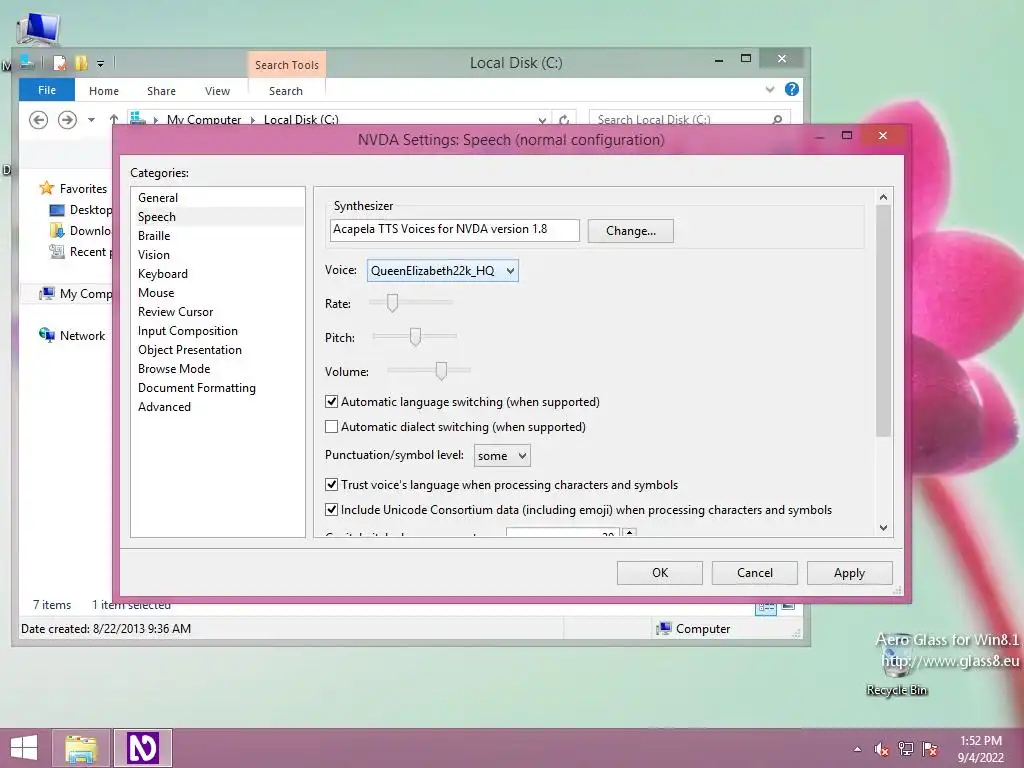
Task: Open the Vision settings category
Action: (x=153, y=255)
